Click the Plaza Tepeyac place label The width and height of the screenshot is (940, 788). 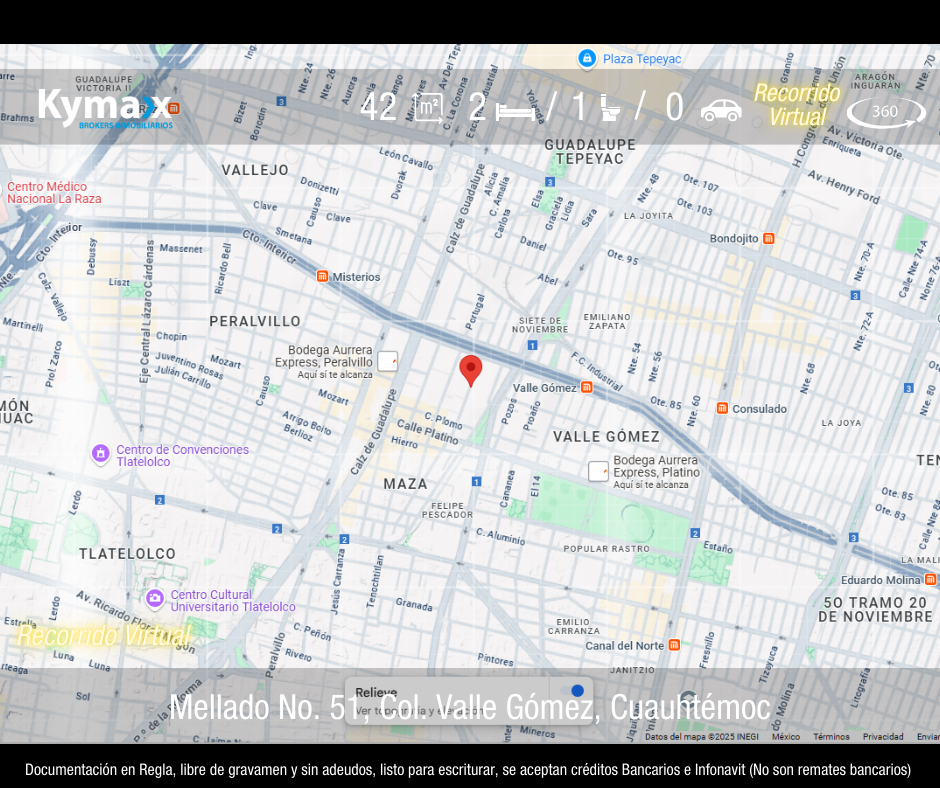point(642,59)
